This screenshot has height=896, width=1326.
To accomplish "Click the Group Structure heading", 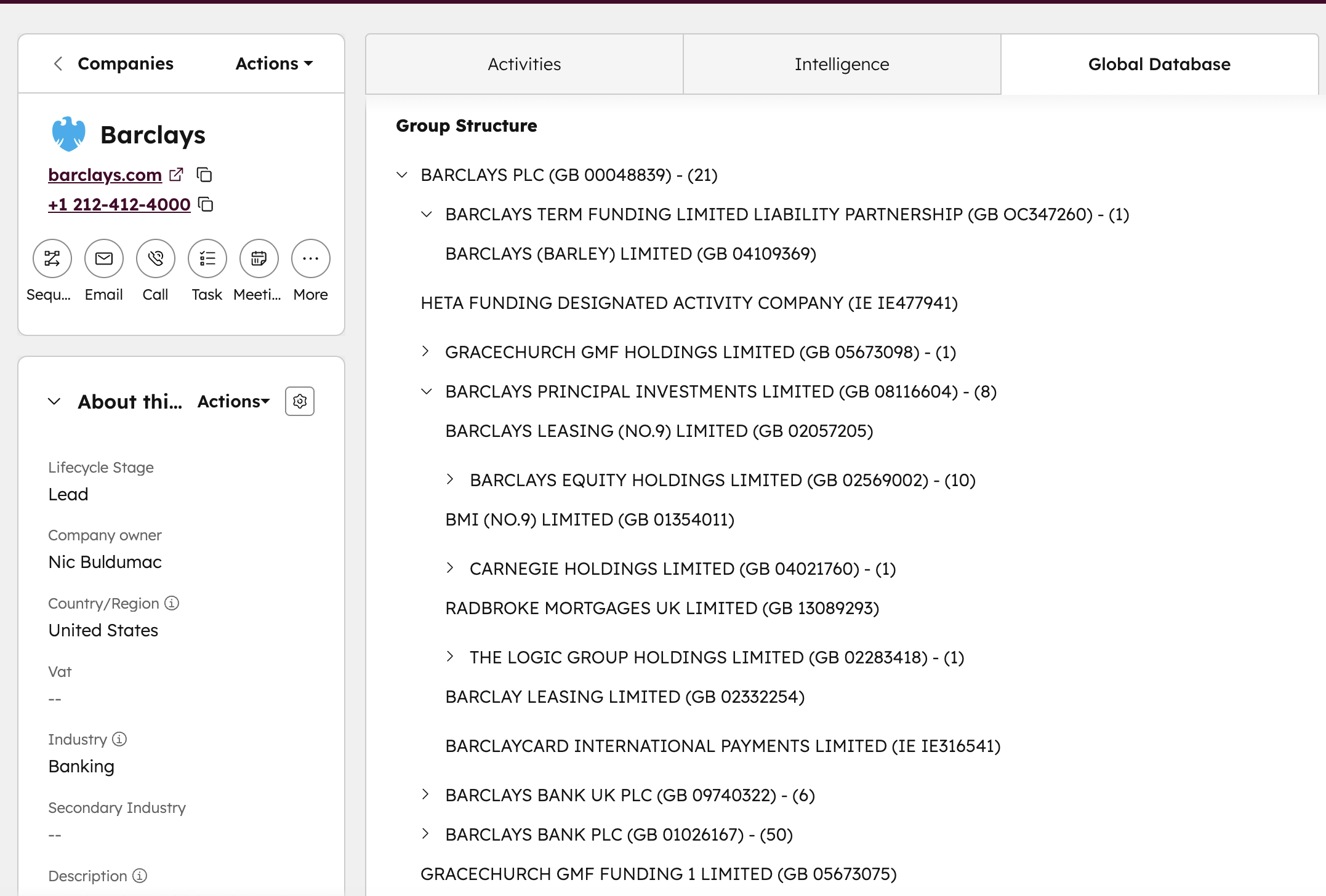I will [467, 126].
